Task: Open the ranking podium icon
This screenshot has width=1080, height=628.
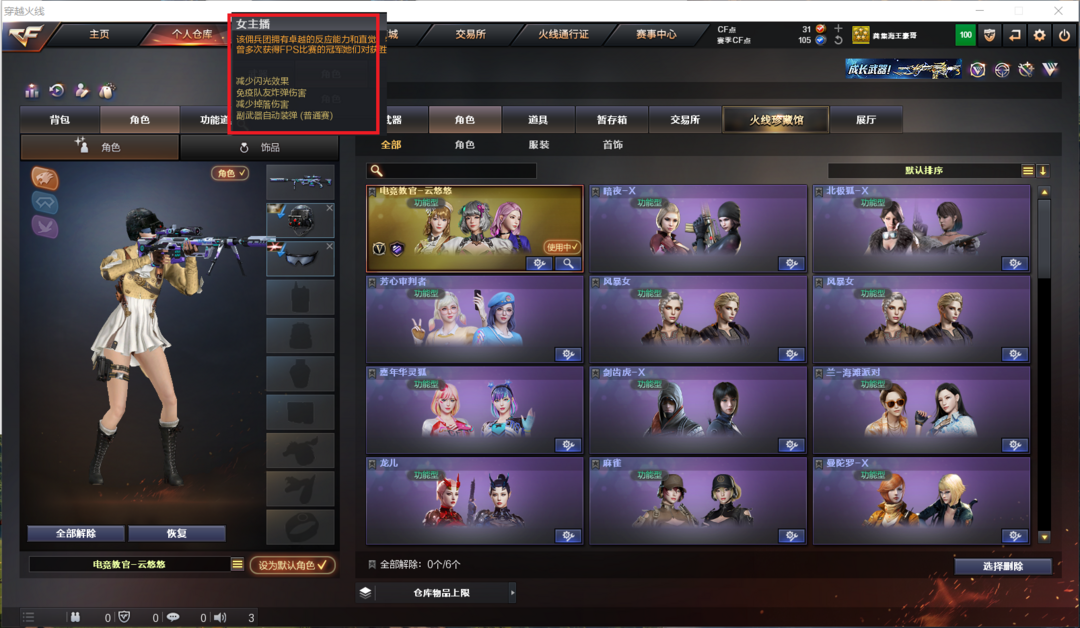Action: 32,90
